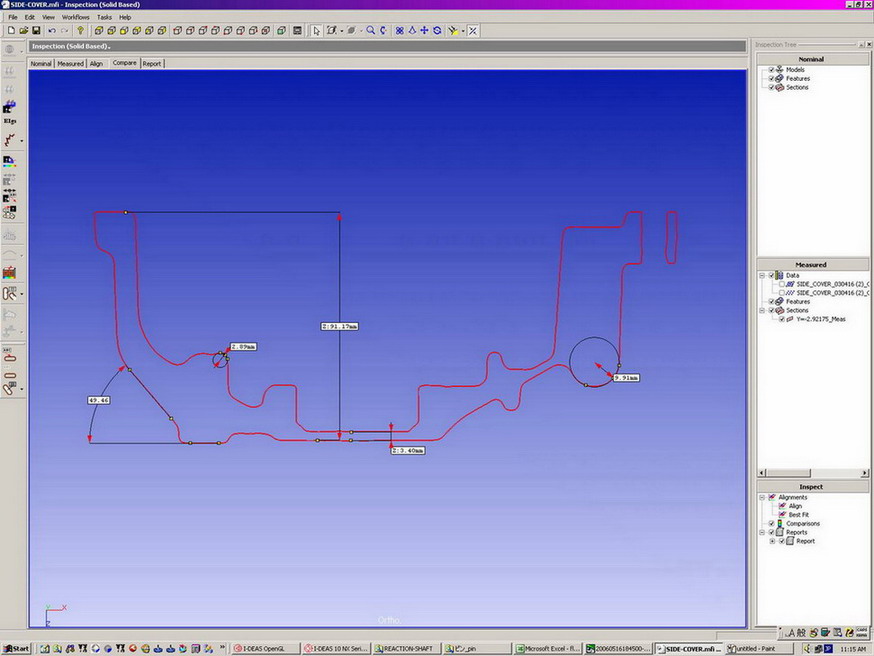Click the magnifier zoom tool
Image resolution: width=874 pixels, height=656 pixels.
(x=370, y=31)
